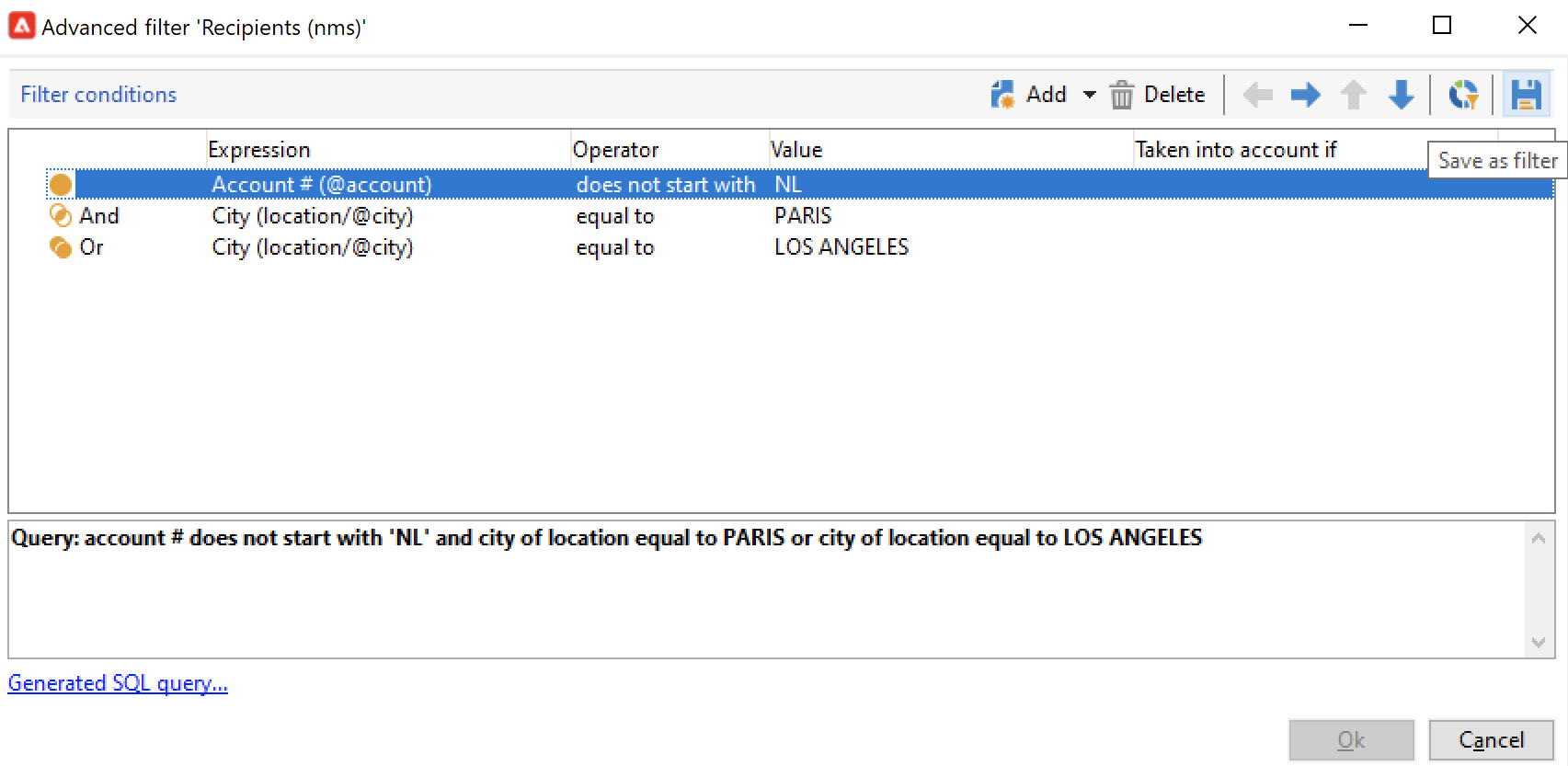Click the blue right arrow button
Viewport: 1568px width, 766px height.
[1305, 95]
